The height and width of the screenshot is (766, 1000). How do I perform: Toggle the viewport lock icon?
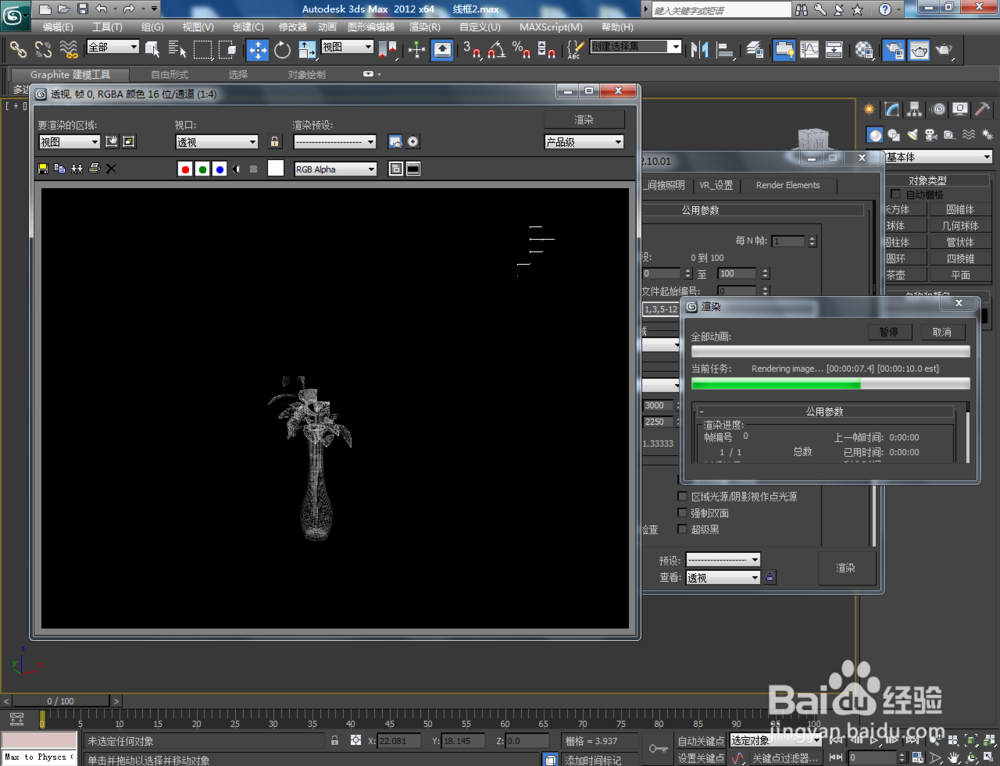point(274,142)
